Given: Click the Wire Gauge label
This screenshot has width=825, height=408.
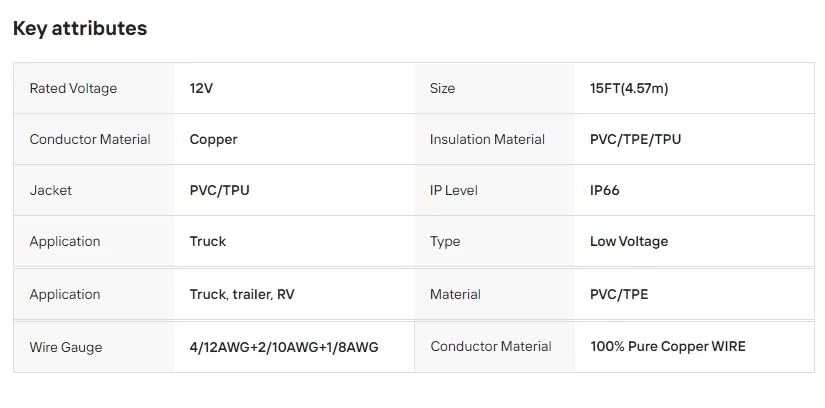Looking at the screenshot, I should coord(66,347).
